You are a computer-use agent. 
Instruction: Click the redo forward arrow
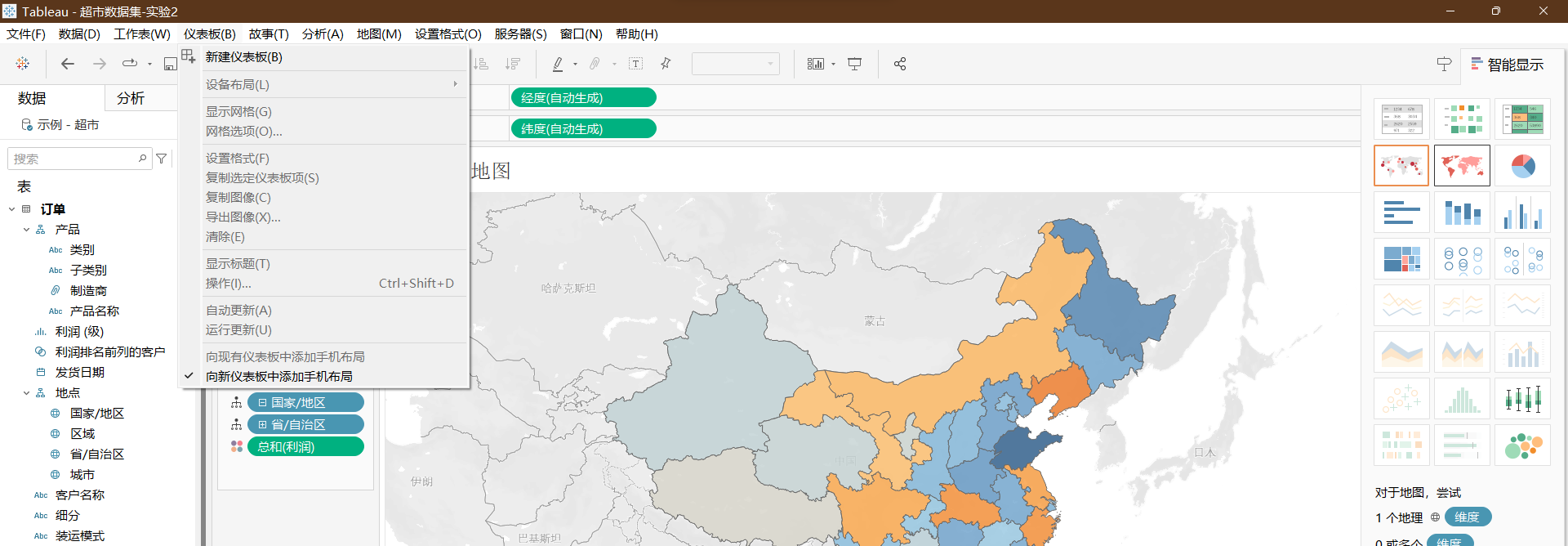pyautogui.click(x=100, y=63)
